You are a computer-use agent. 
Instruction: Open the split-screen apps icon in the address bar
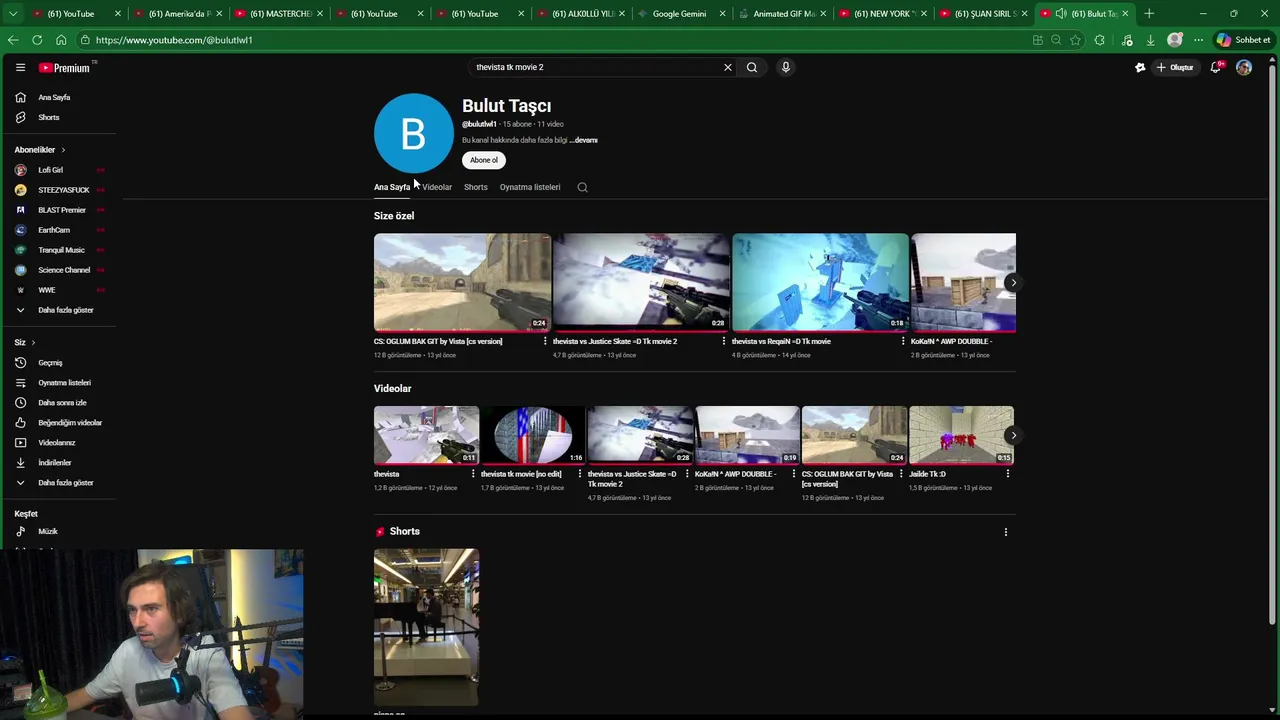click(1037, 40)
